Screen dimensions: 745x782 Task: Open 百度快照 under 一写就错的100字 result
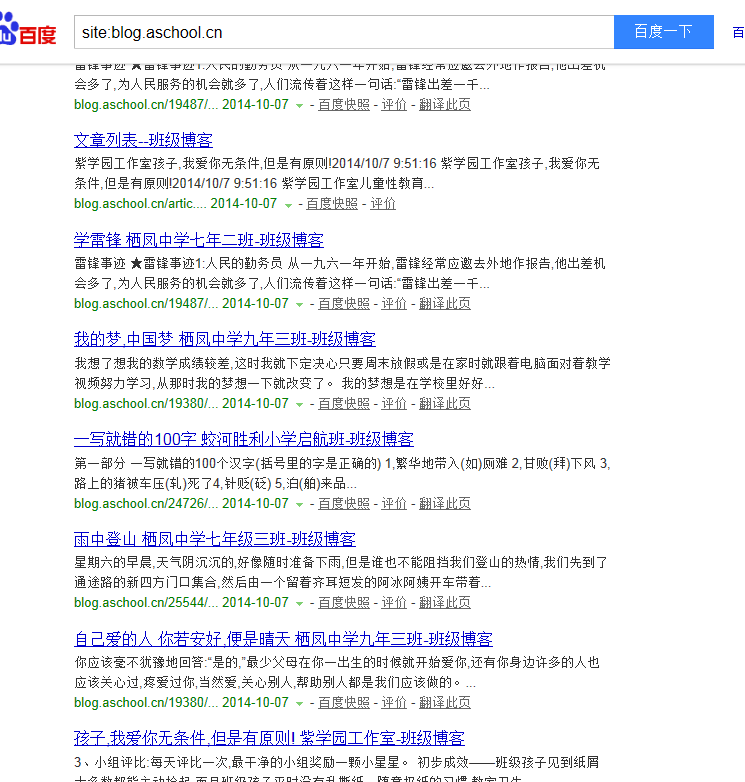tap(344, 503)
